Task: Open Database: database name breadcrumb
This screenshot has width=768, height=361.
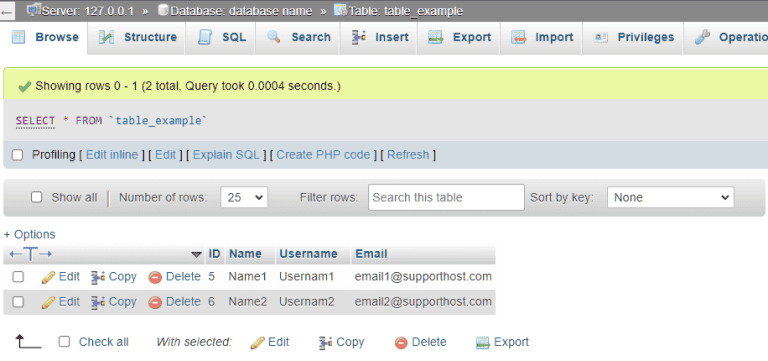Action: click(241, 11)
